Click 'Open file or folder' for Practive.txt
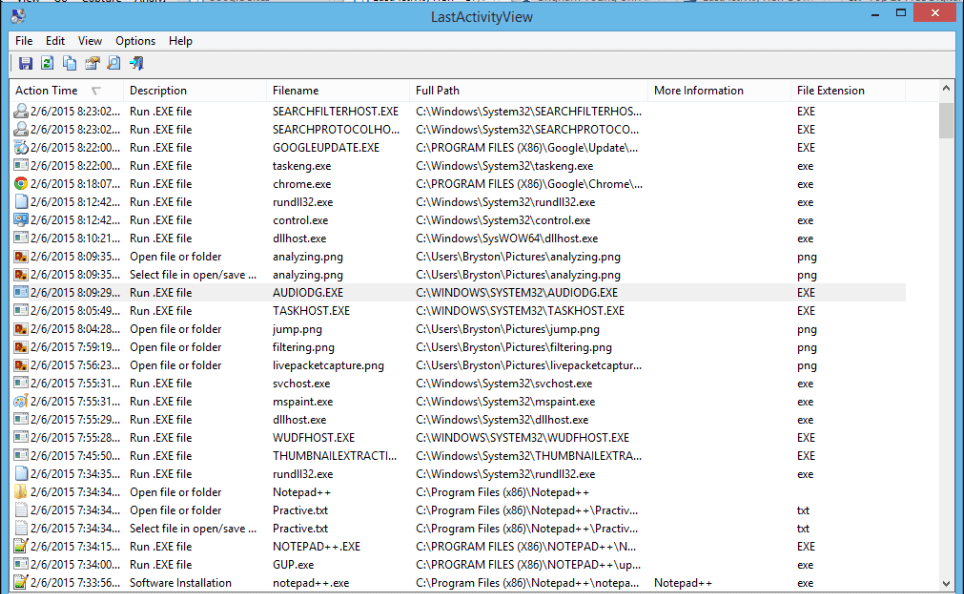This screenshot has width=964, height=594. (x=175, y=510)
